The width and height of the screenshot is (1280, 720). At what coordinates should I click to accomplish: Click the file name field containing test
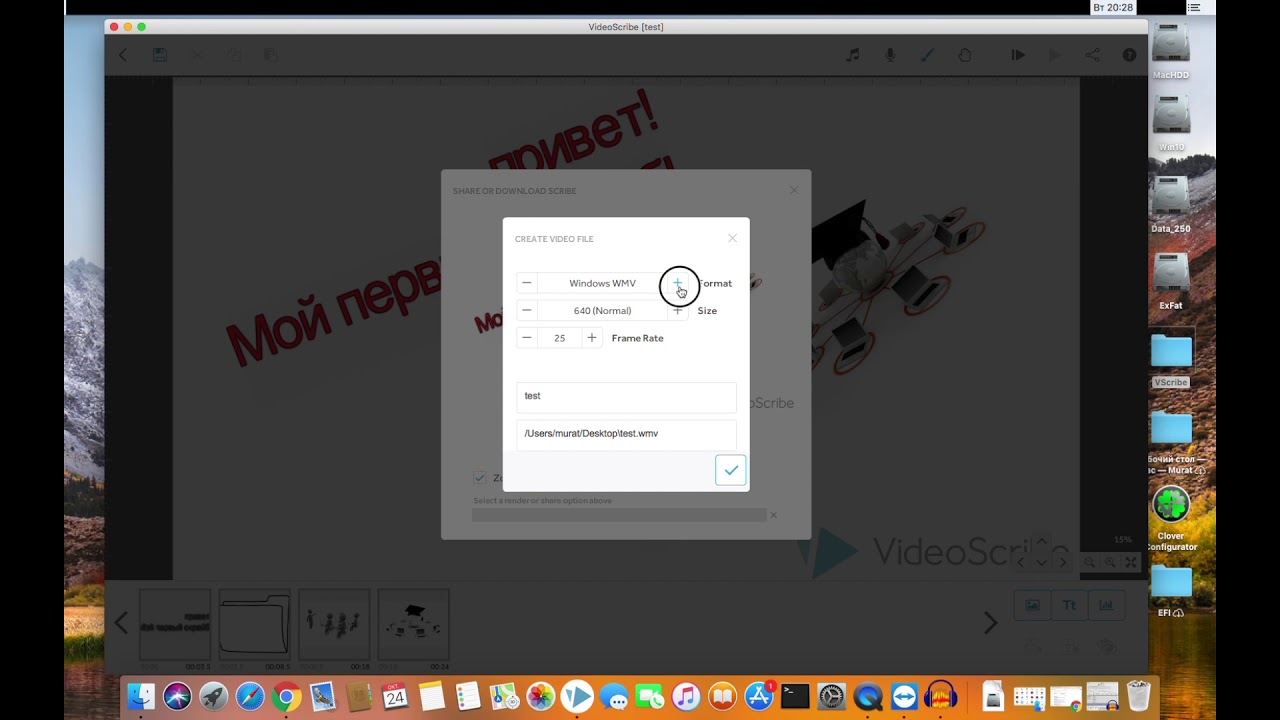coord(626,396)
